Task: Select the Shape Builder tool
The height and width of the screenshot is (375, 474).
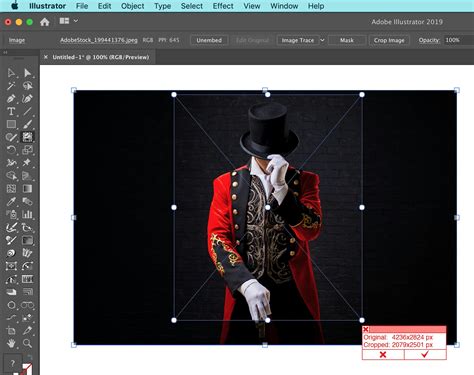Action: tap(11, 176)
